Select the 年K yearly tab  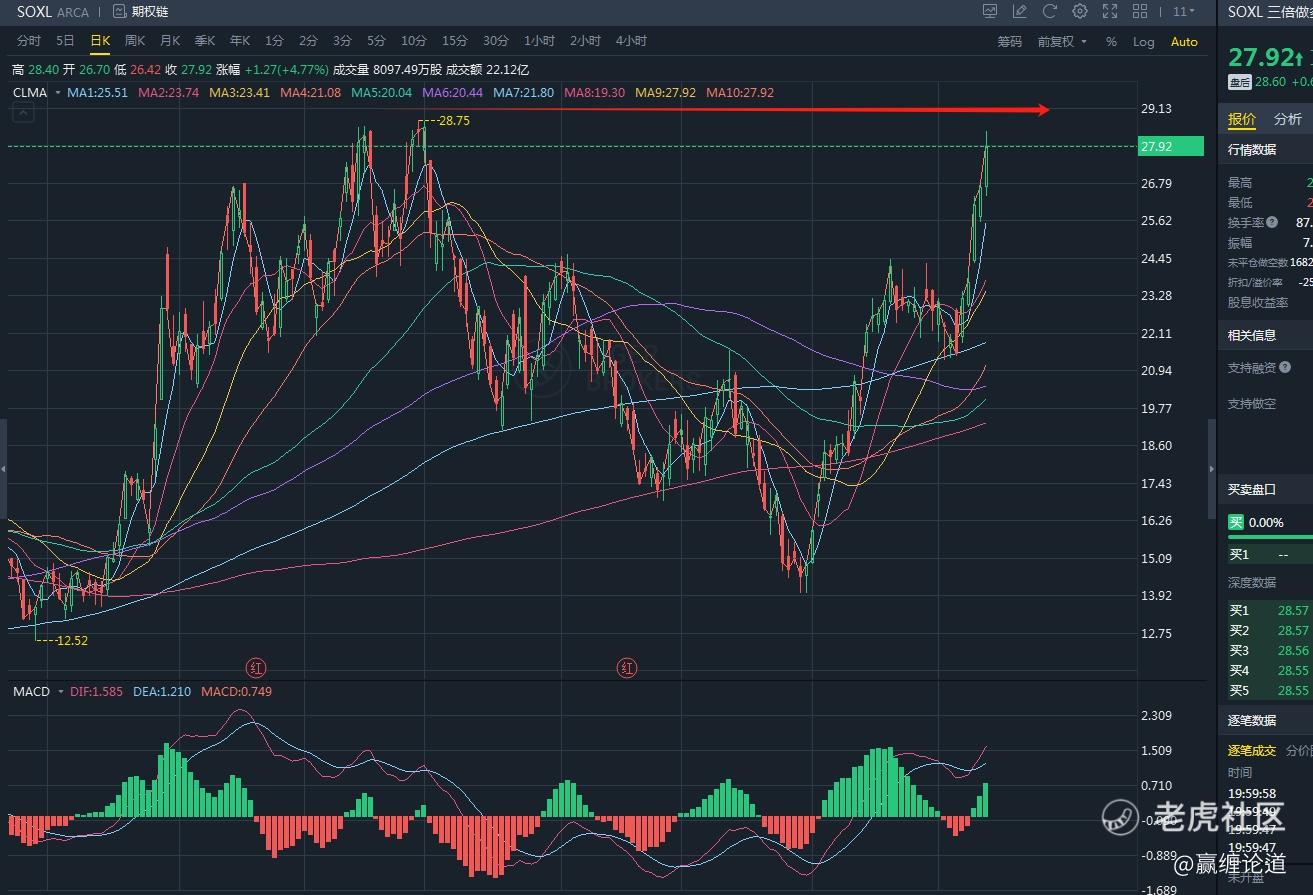(x=240, y=41)
